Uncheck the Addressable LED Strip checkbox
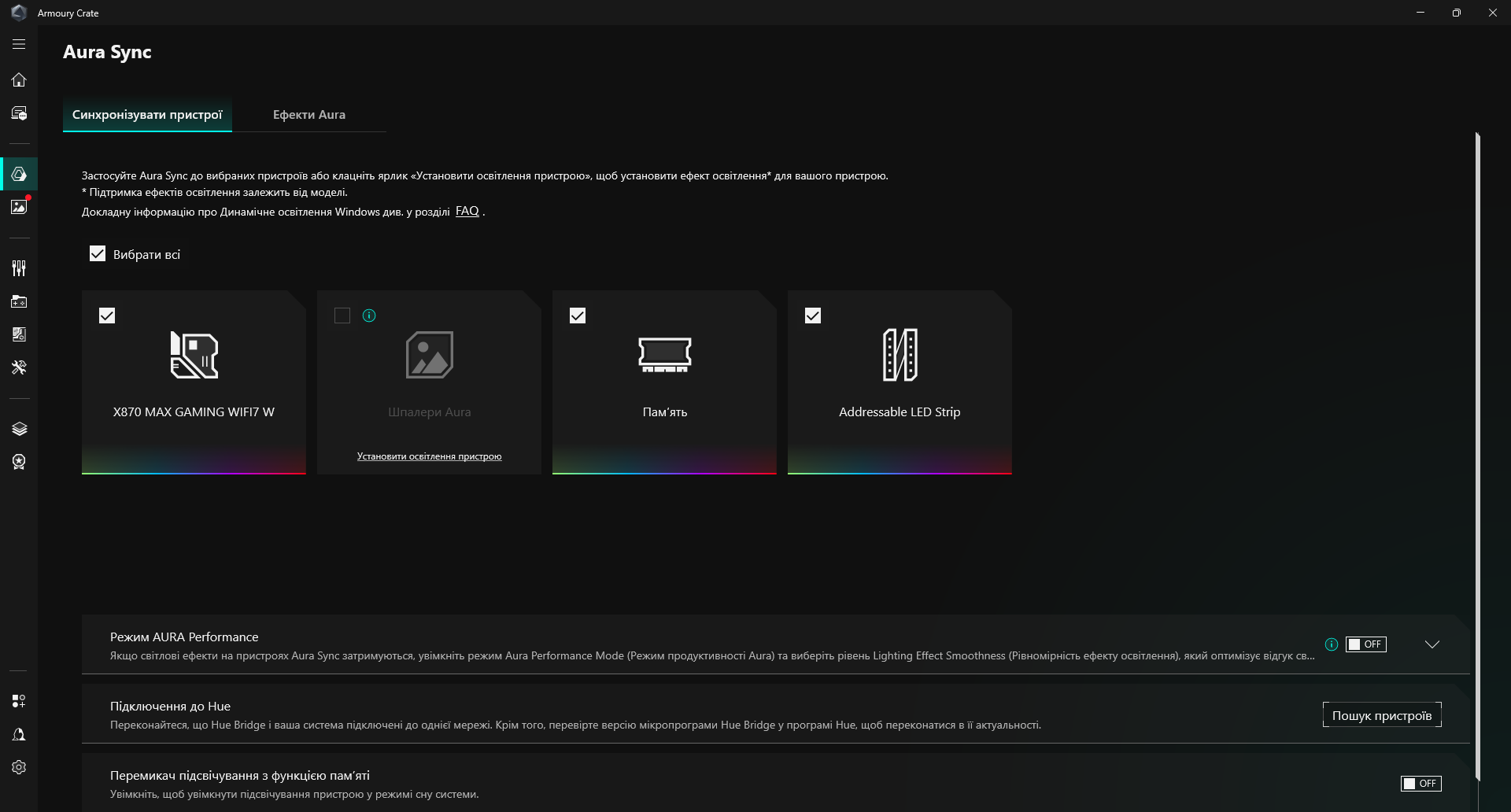 (813, 316)
